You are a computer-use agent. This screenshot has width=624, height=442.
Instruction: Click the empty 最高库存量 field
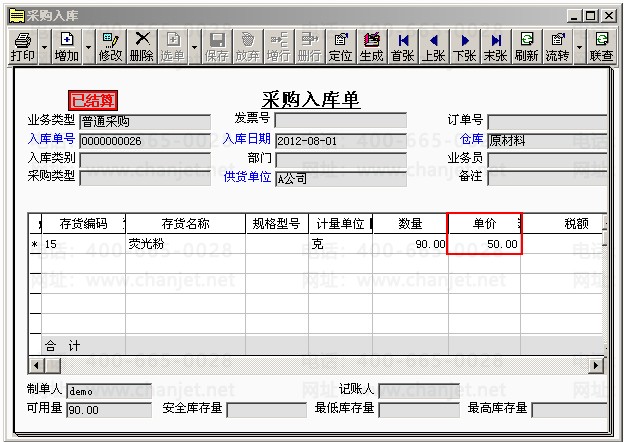(x=569, y=410)
